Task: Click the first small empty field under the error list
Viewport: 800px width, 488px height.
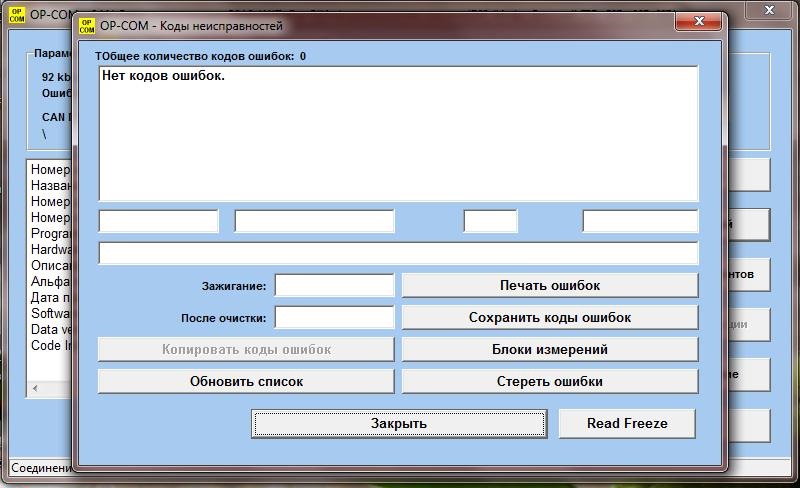Action: pos(159,222)
